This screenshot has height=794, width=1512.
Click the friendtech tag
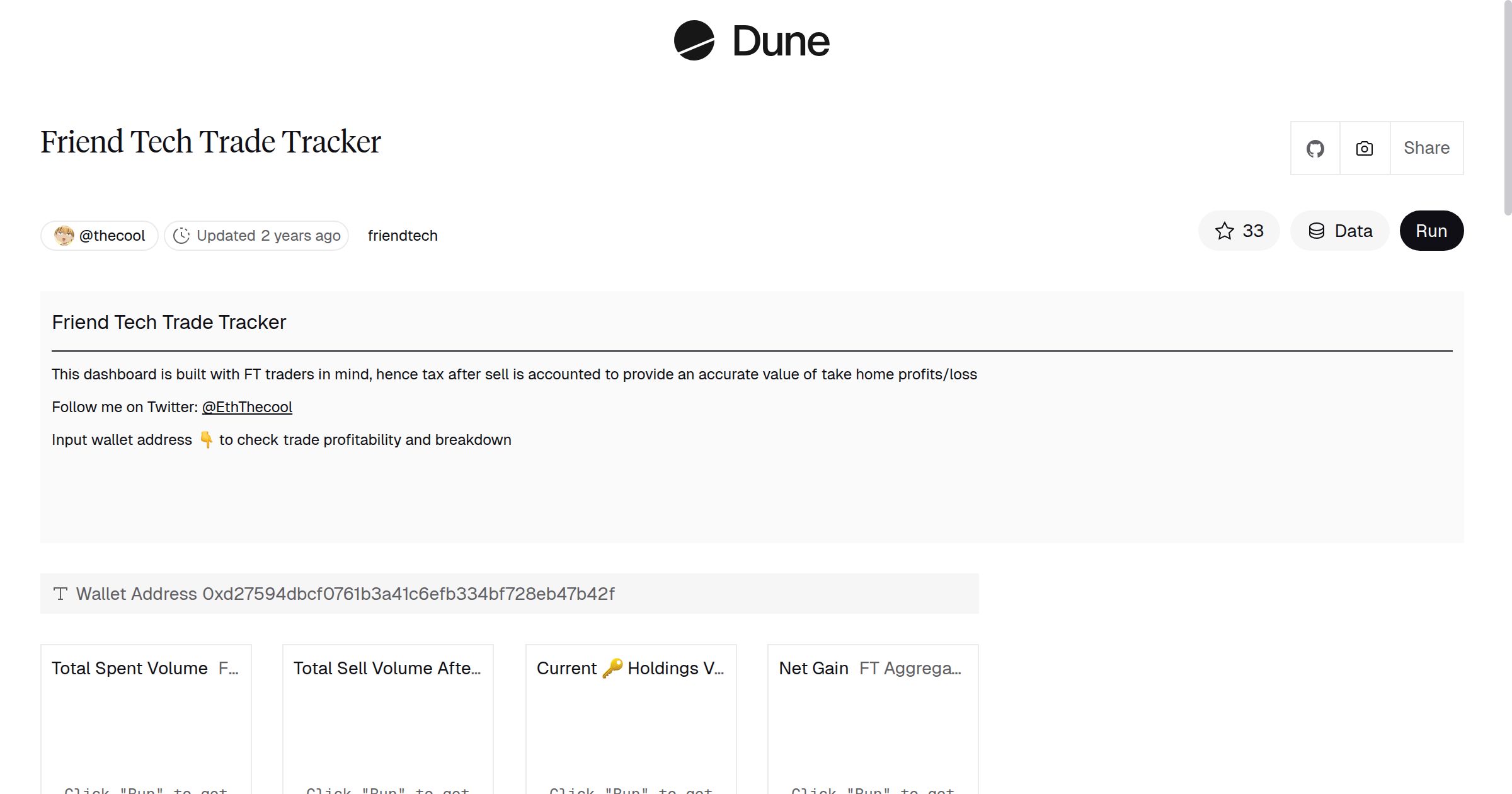[x=403, y=236]
